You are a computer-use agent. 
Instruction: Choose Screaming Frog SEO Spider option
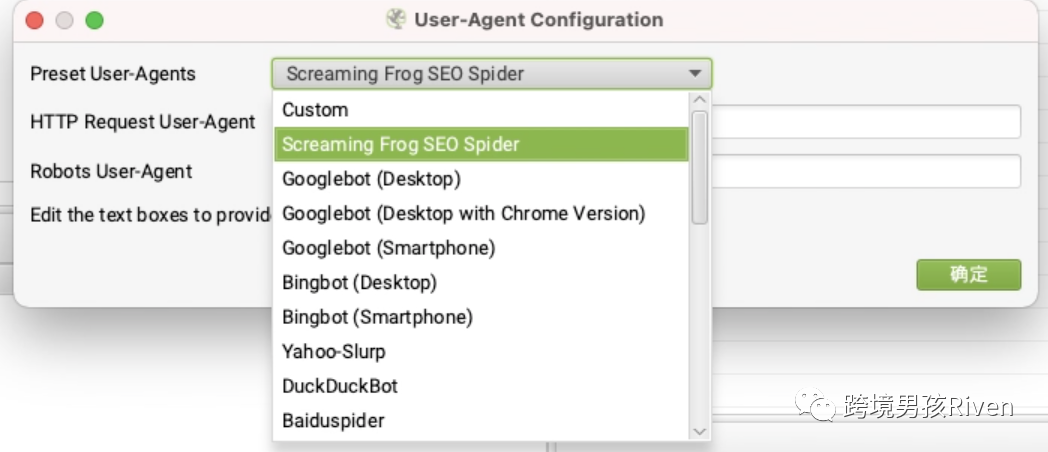[481, 144]
